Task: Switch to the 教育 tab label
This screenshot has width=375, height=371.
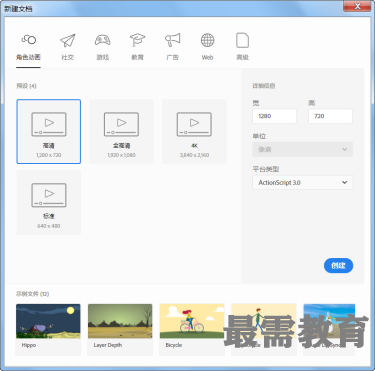Action: [138, 57]
